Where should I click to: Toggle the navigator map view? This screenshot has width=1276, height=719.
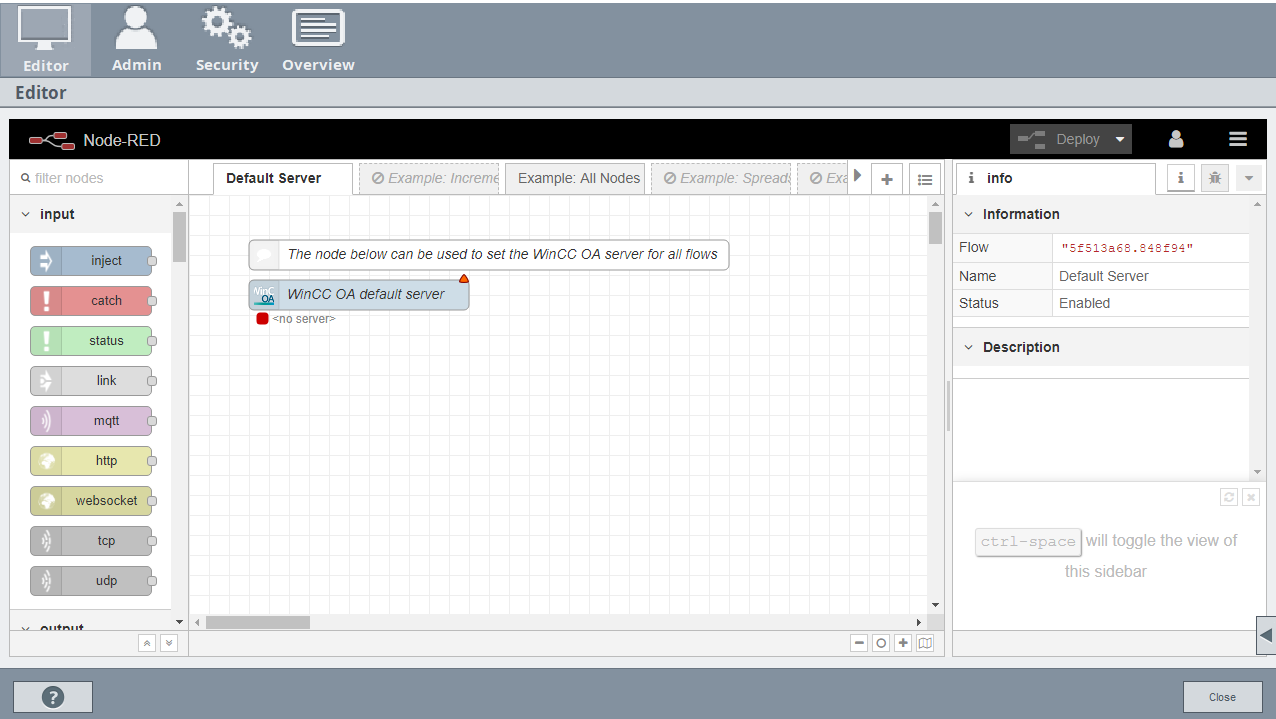pos(925,643)
